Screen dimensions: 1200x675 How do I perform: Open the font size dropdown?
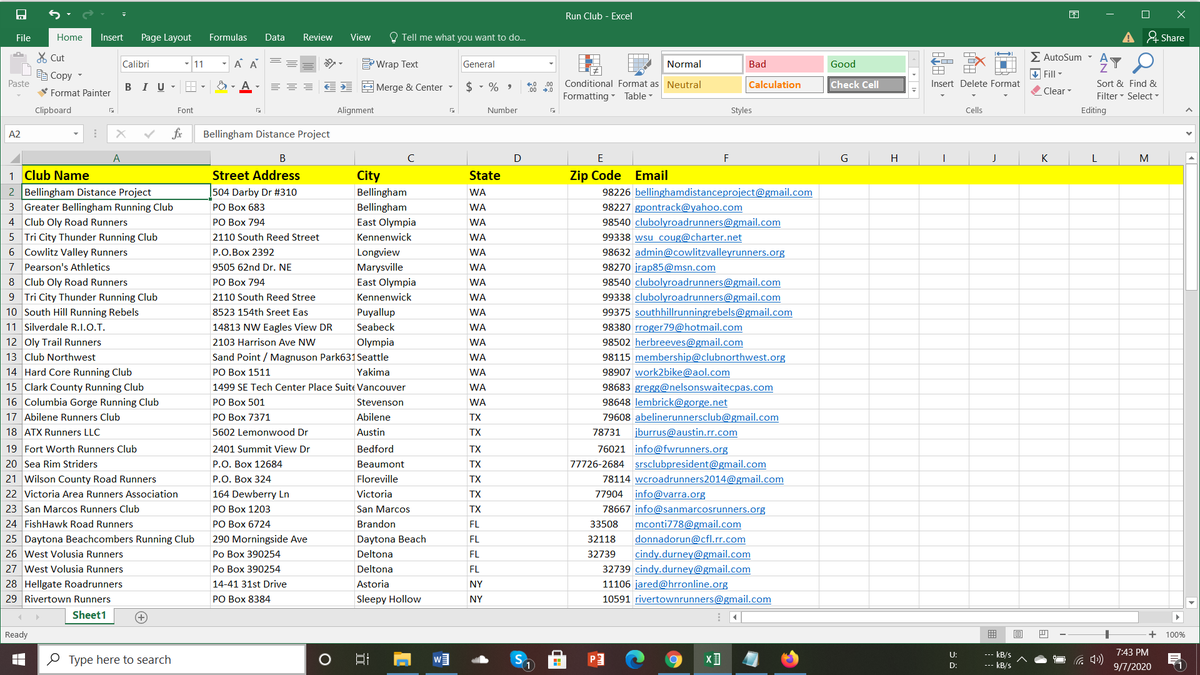pyautogui.click(x=222, y=63)
